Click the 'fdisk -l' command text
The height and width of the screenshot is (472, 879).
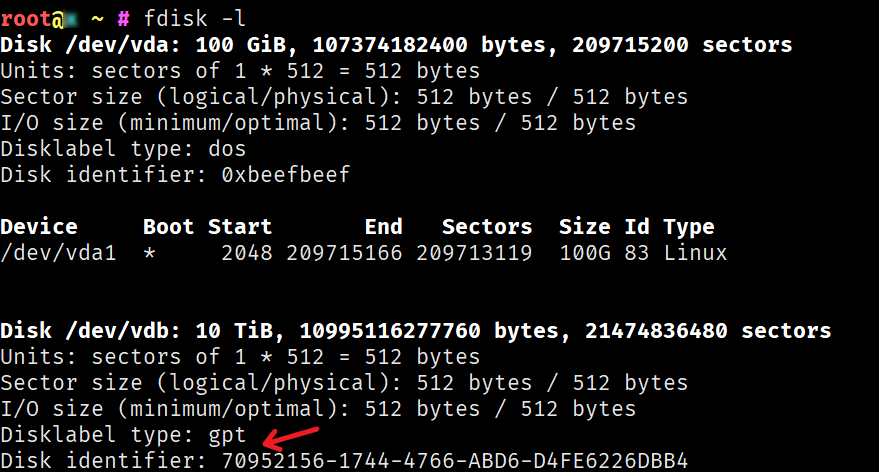point(195,18)
